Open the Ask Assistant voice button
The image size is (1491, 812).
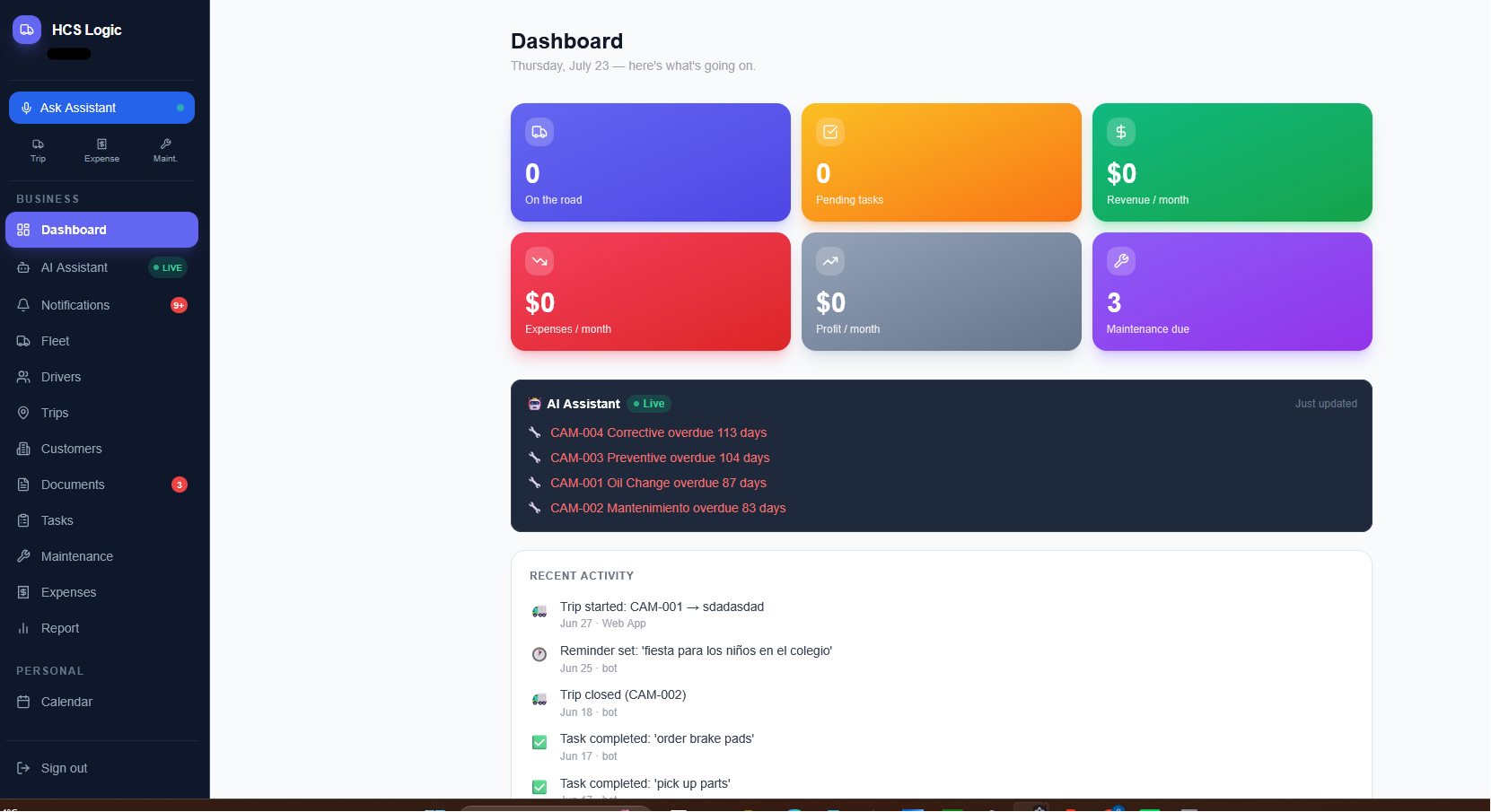tap(101, 108)
